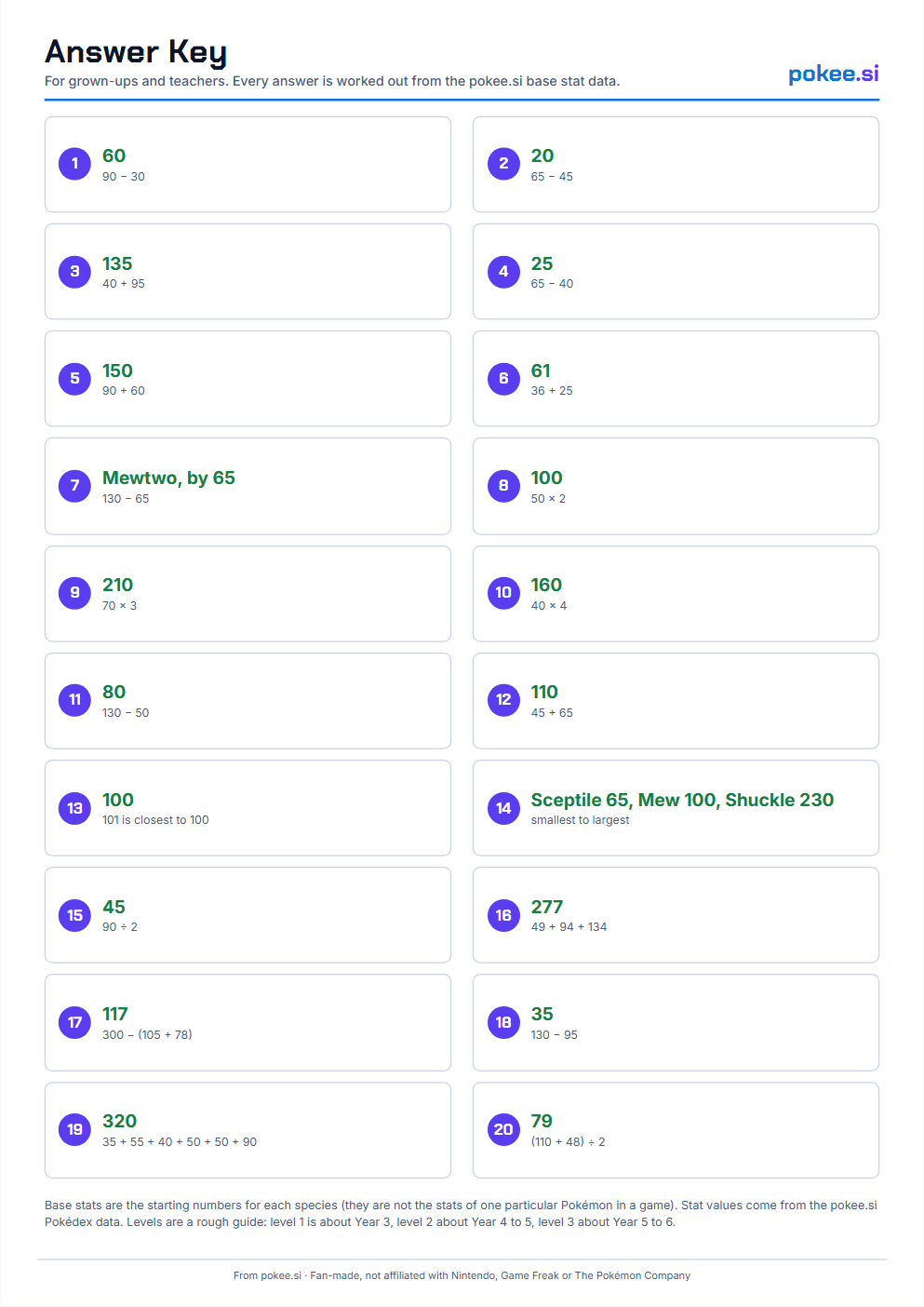
Task: Select the number 1 circle badge
Action: point(74,164)
